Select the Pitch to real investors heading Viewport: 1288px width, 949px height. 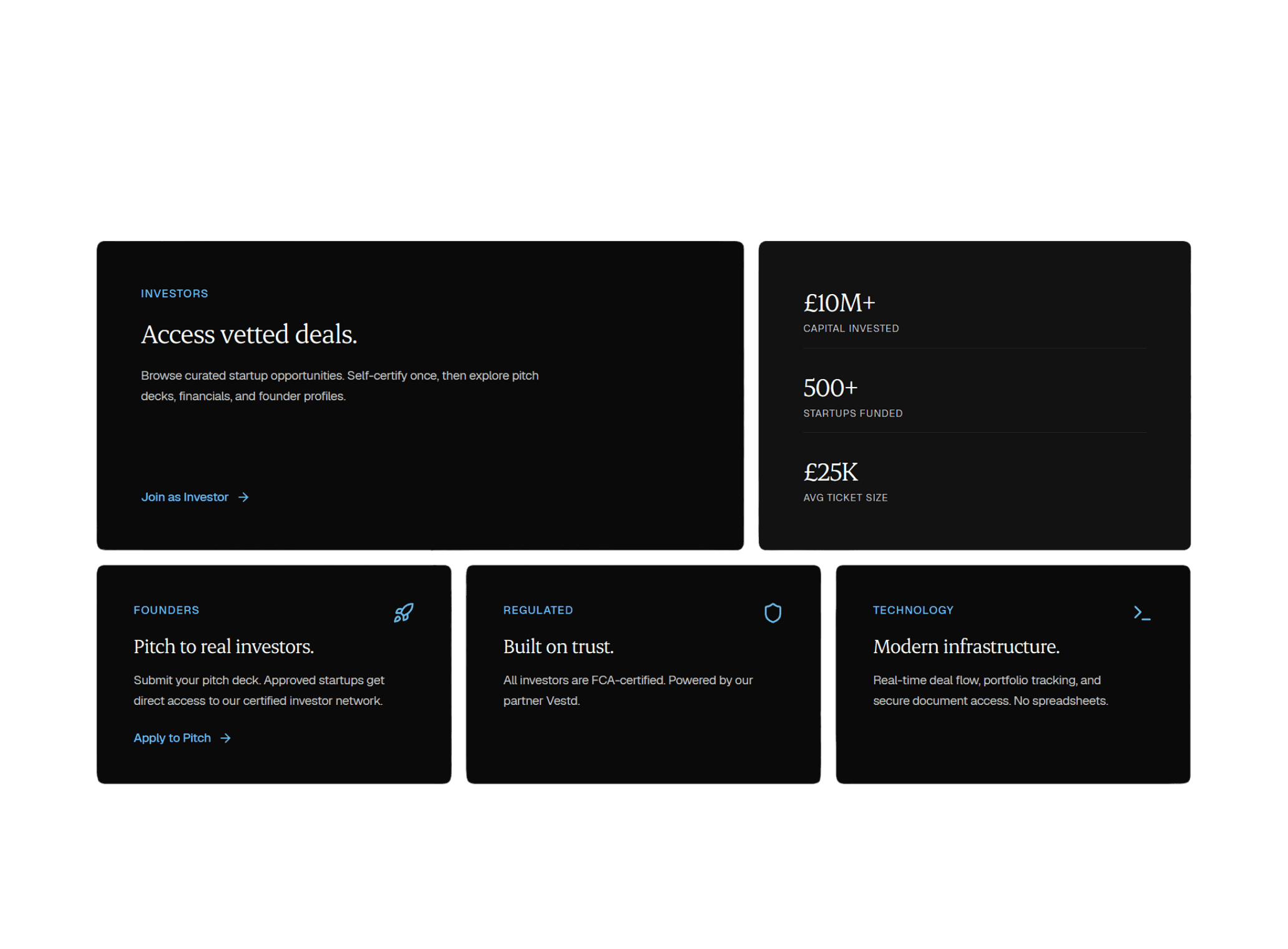coord(223,646)
